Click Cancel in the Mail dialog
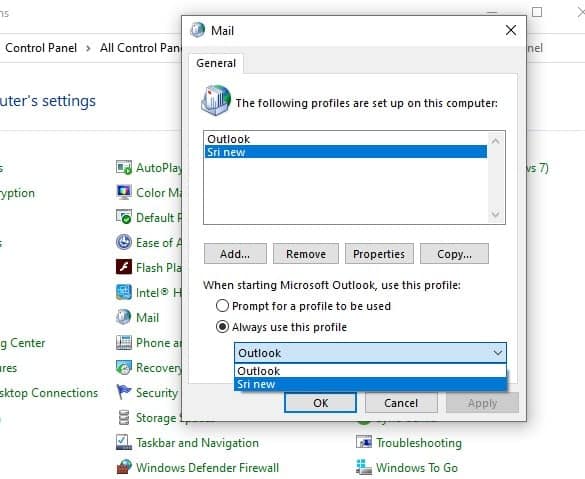 tap(401, 403)
